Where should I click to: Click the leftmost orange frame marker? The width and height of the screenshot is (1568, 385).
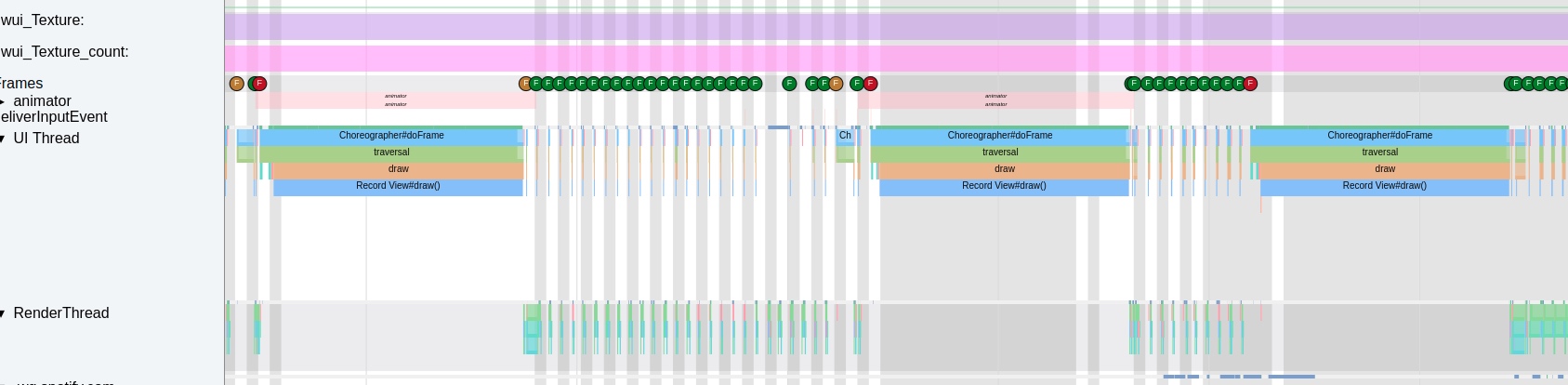[236, 84]
